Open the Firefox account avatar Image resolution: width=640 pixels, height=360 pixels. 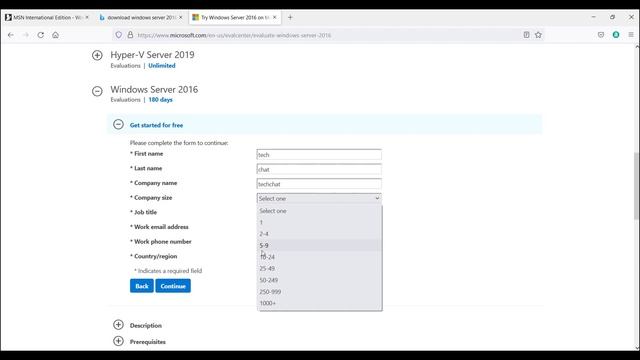tap(616, 35)
